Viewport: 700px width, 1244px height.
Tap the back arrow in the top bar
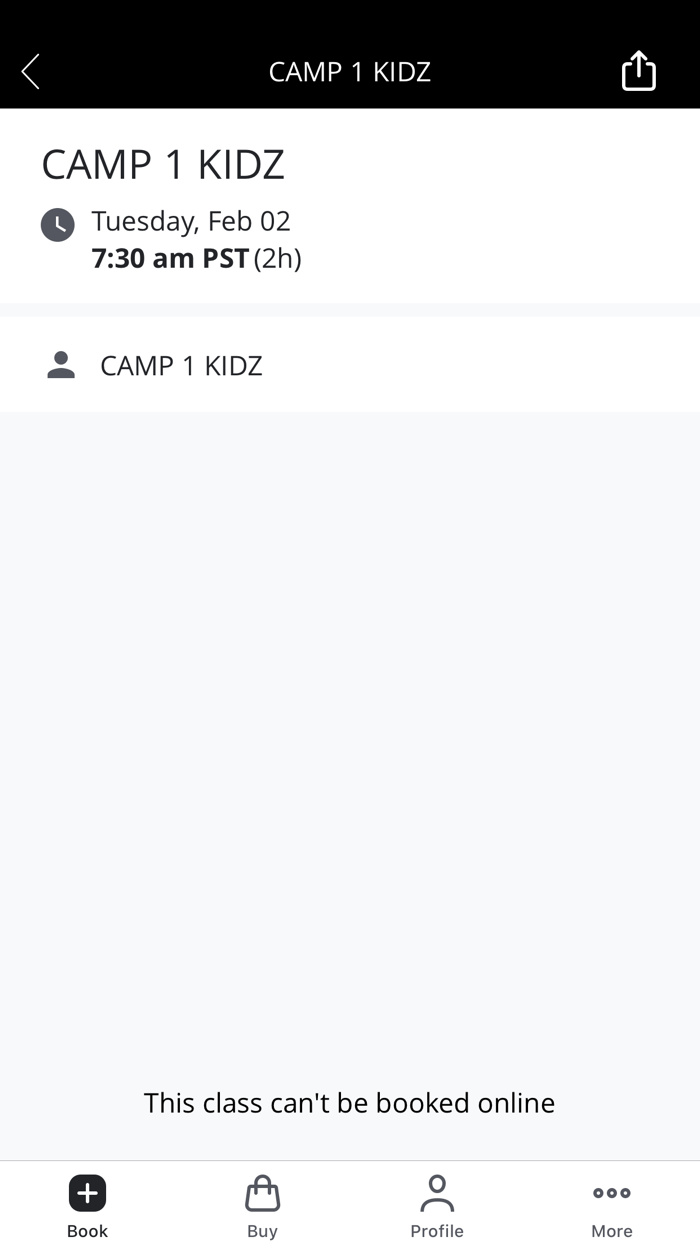click(x=29, y=71)
